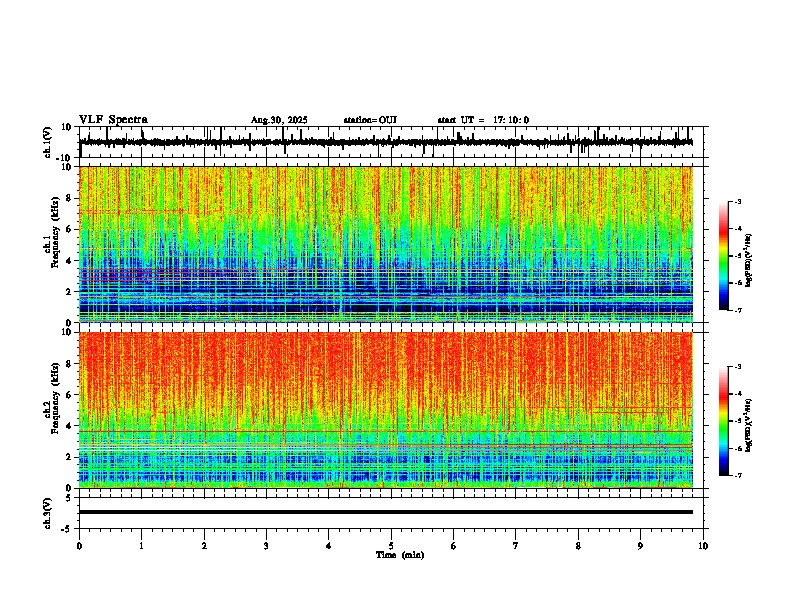Click the "10" tick on the time axis
792x612 pixels.
(x=703, y=546)
